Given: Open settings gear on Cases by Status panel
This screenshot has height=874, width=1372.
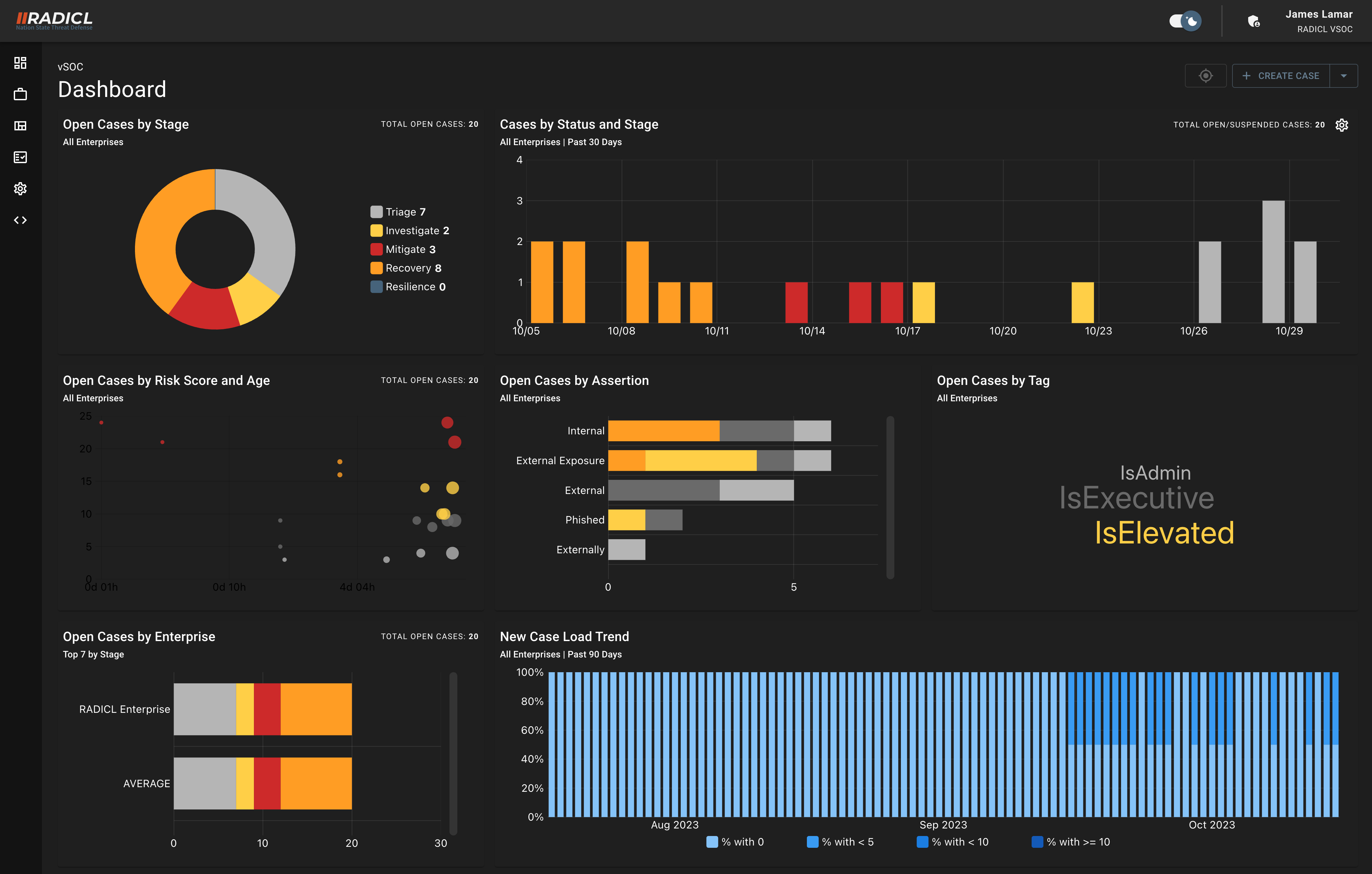Looking at the screenshot, I should click(x=1342, y=125).
